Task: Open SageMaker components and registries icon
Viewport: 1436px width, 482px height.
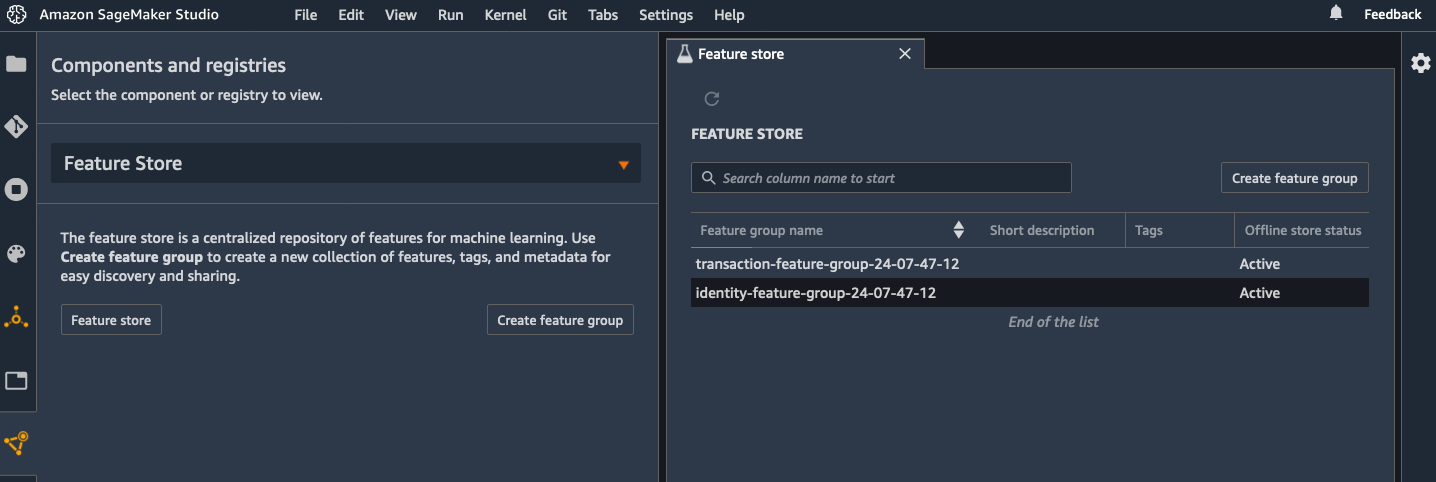Action: click(16, 318)
